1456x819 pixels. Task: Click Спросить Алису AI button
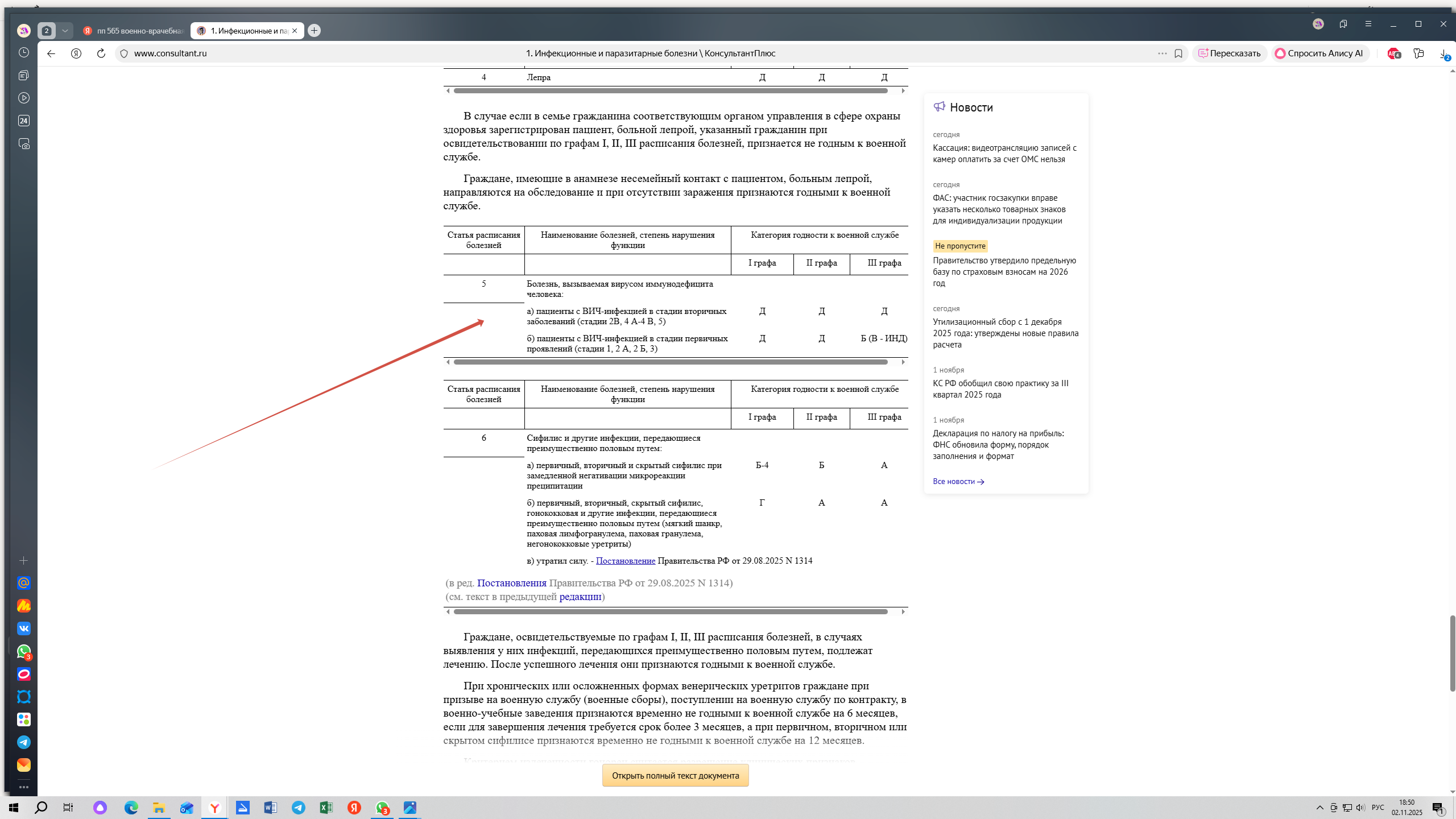[x=1319, y=53]
